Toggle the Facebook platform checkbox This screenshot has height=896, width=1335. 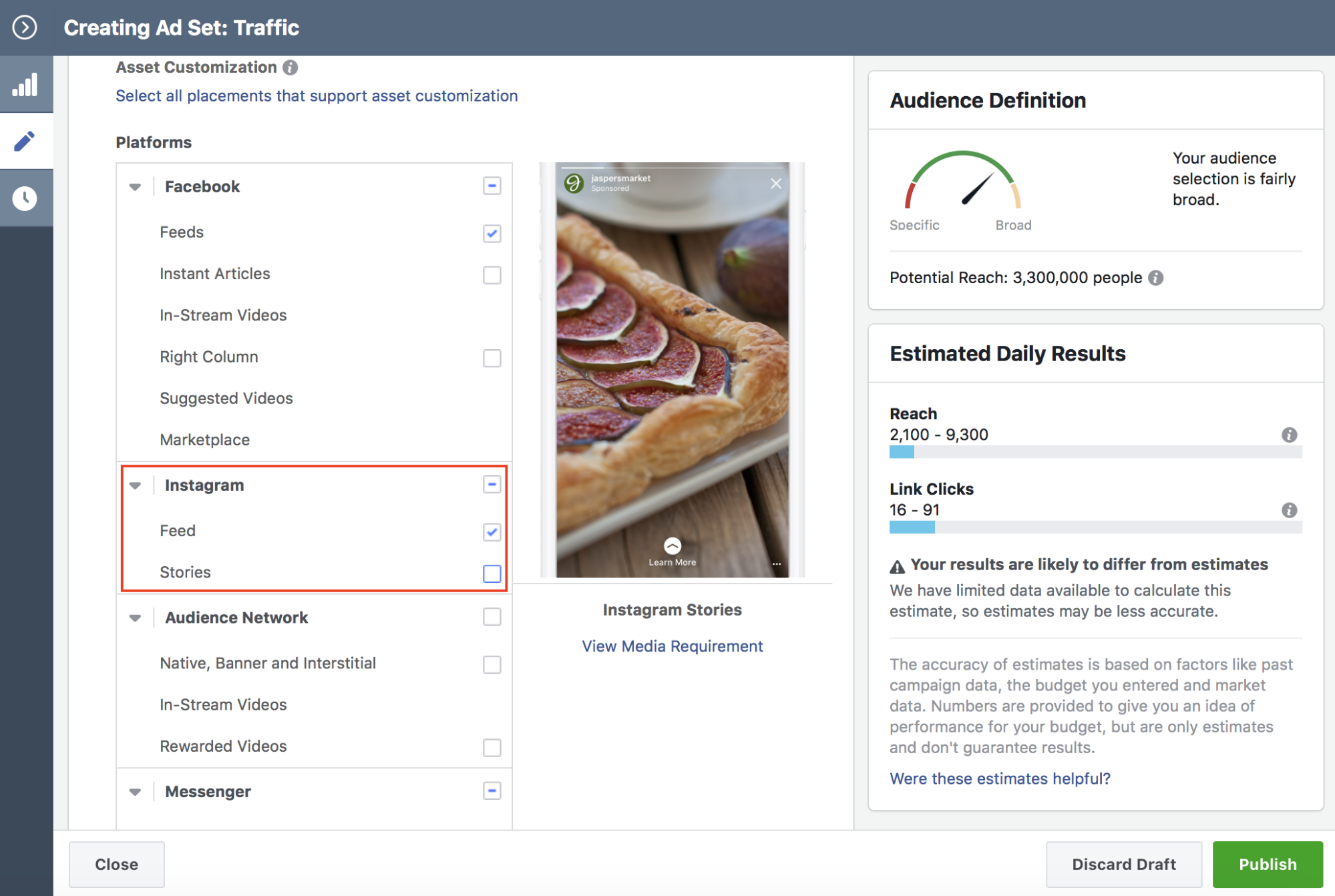(492, 186)
